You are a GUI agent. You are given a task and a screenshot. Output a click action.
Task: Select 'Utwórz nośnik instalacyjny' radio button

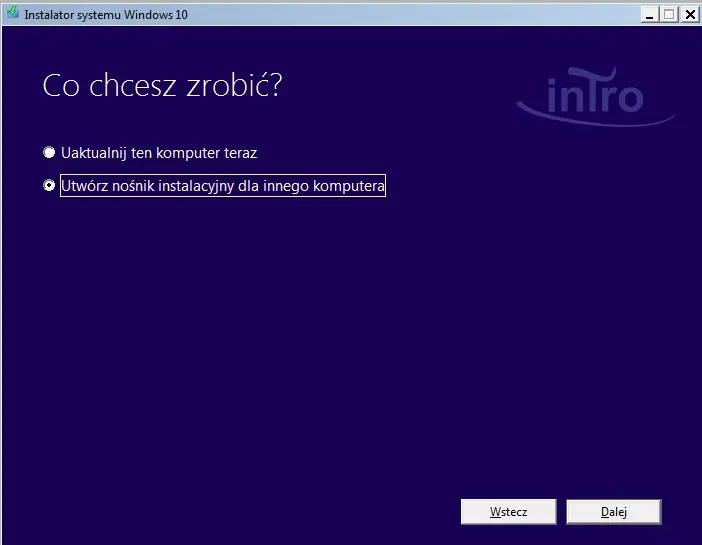(49, 185)
